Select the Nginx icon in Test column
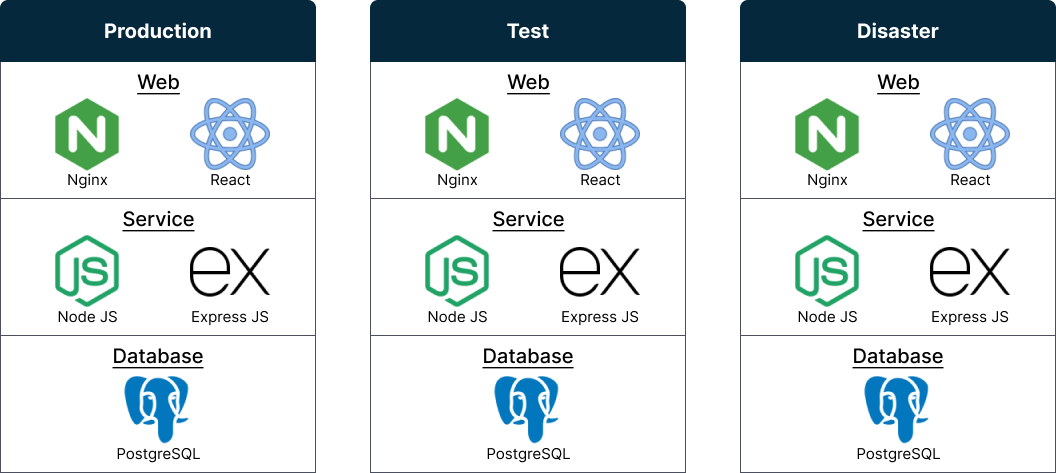This screenshot has width=1056, height=473. click(457, 134)
